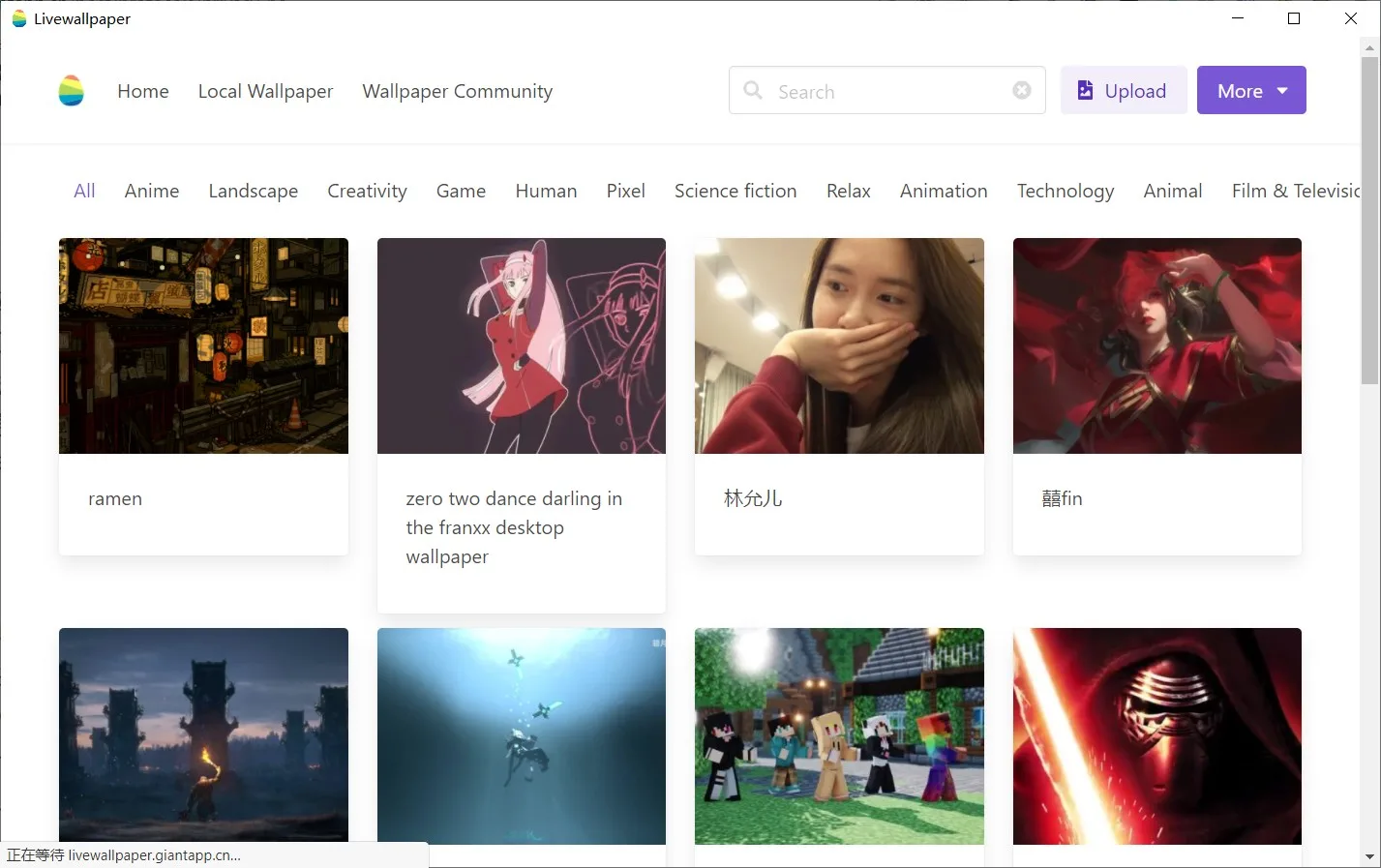Open the Minecraft characters wallpaper thumbnail
This screenshot has width=1381, height=868.
point(839,736)
